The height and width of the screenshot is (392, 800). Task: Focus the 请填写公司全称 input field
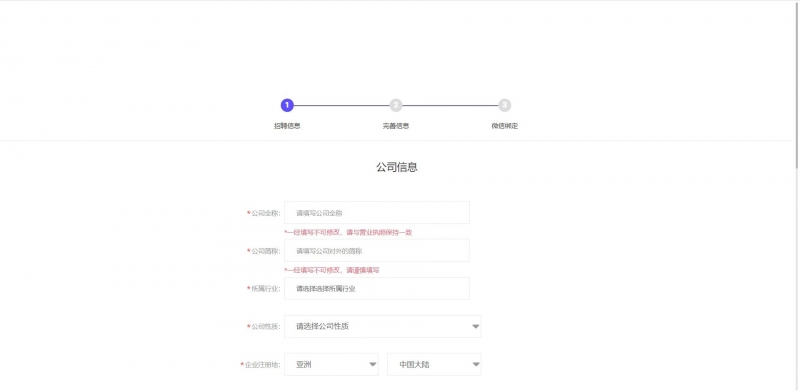tap(377, 212)
